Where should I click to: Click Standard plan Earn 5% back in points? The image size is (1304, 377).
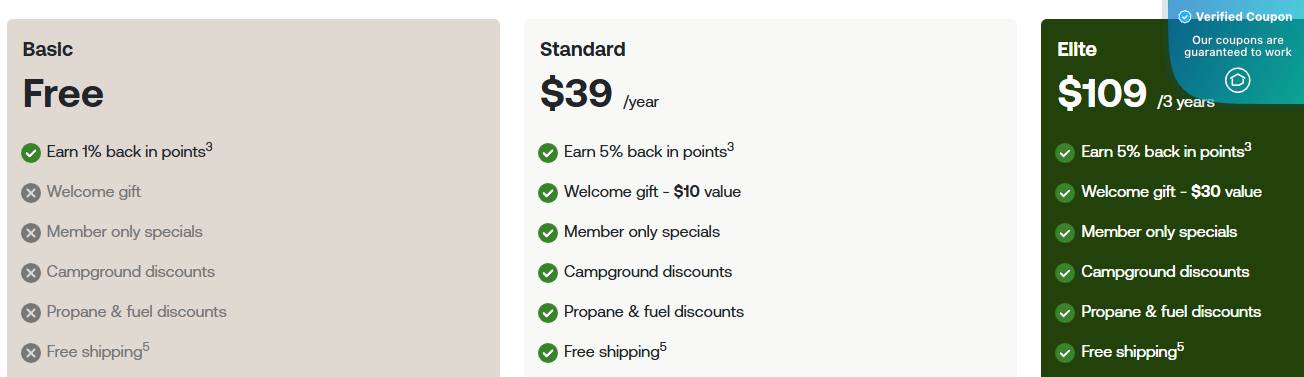pos(649,151)
